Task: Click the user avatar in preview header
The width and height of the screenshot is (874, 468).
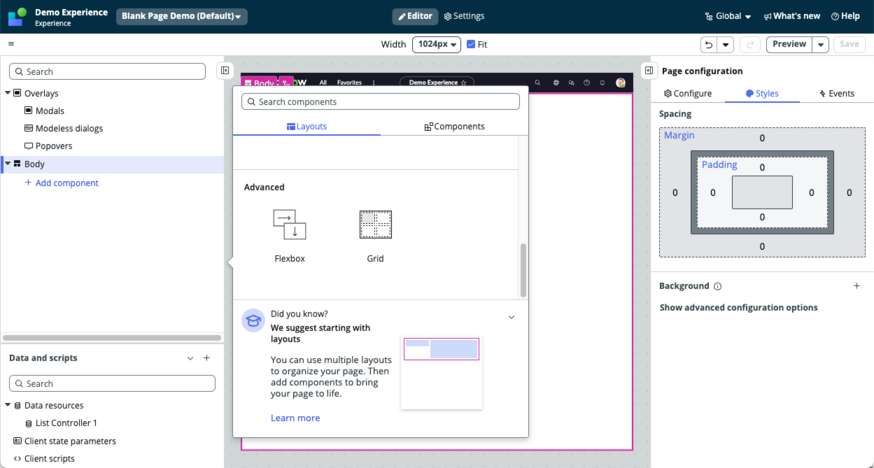Action: pos(620,82)
